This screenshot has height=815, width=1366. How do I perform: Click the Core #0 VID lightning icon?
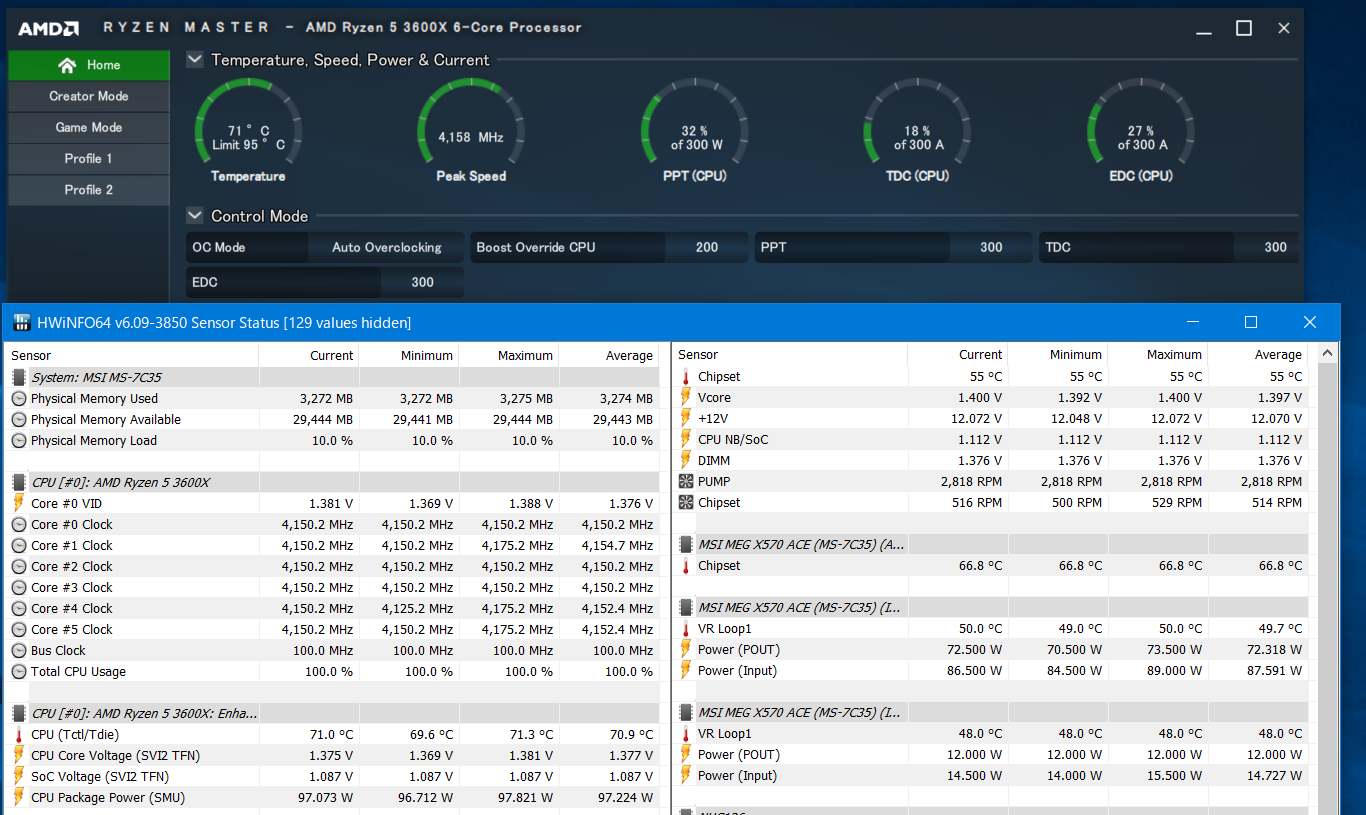[18, 503]
